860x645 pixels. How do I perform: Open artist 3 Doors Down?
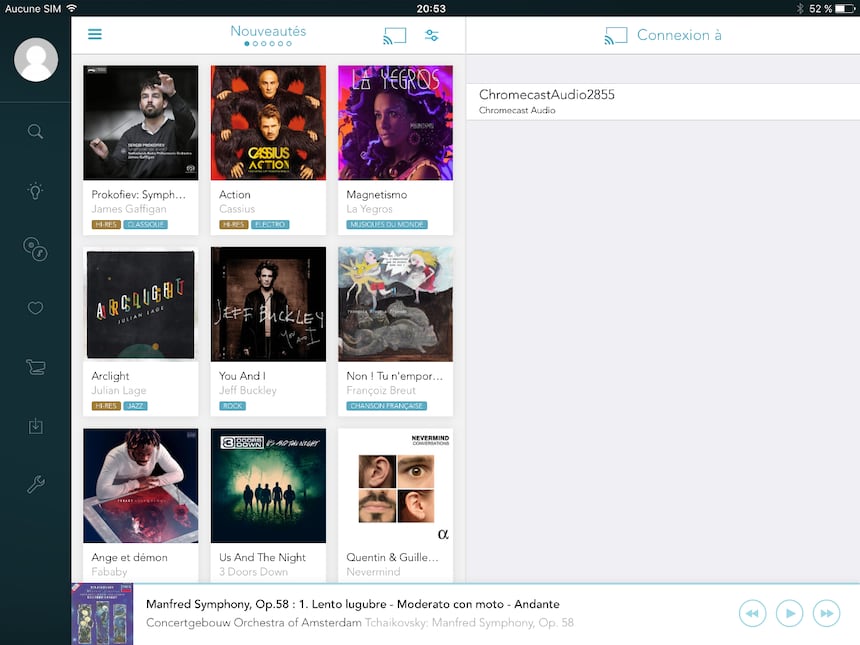coord(253,572)
